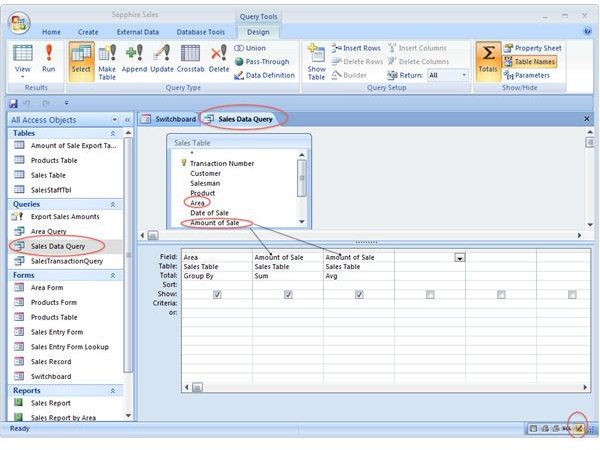Collapse the Reports group

tap(113, 391)
